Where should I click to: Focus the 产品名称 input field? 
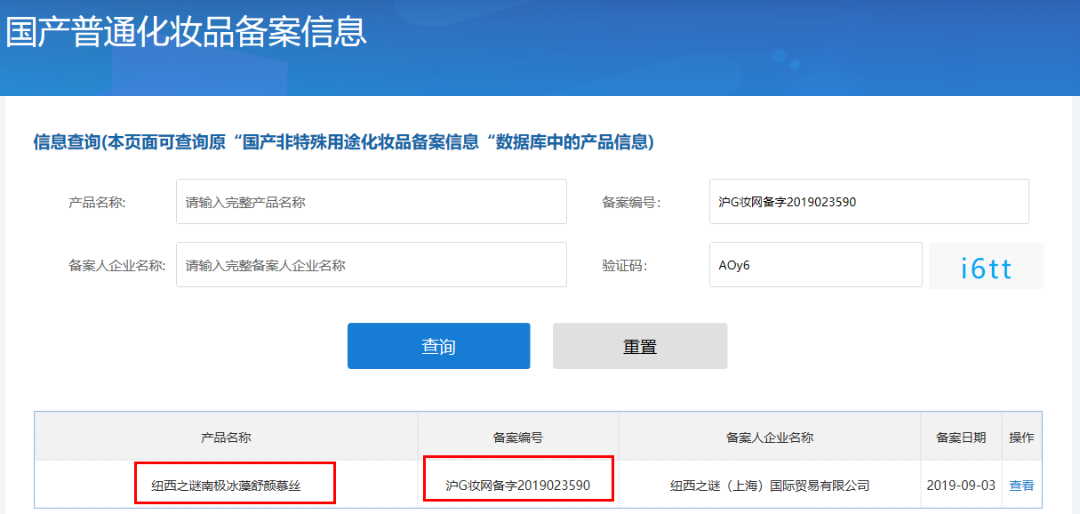click(x=371, y=202)
